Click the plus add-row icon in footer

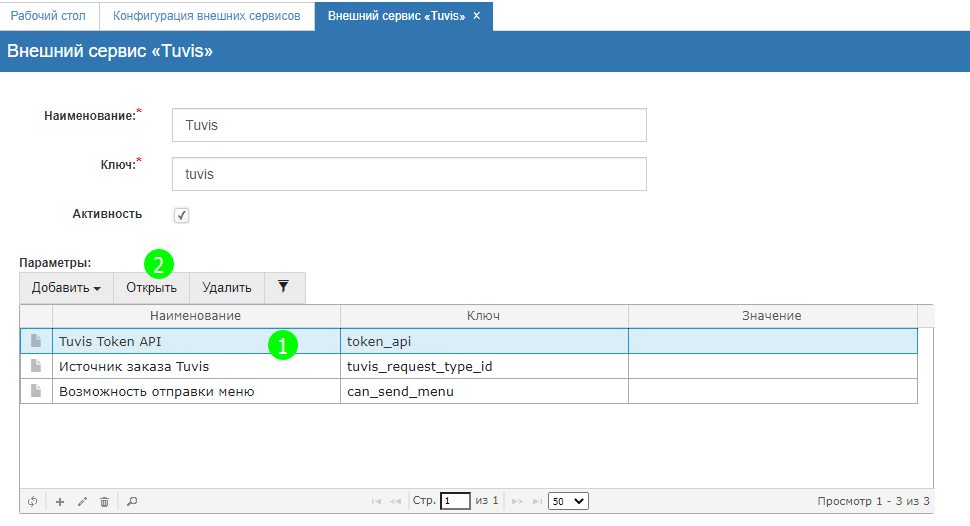[59, 501]
